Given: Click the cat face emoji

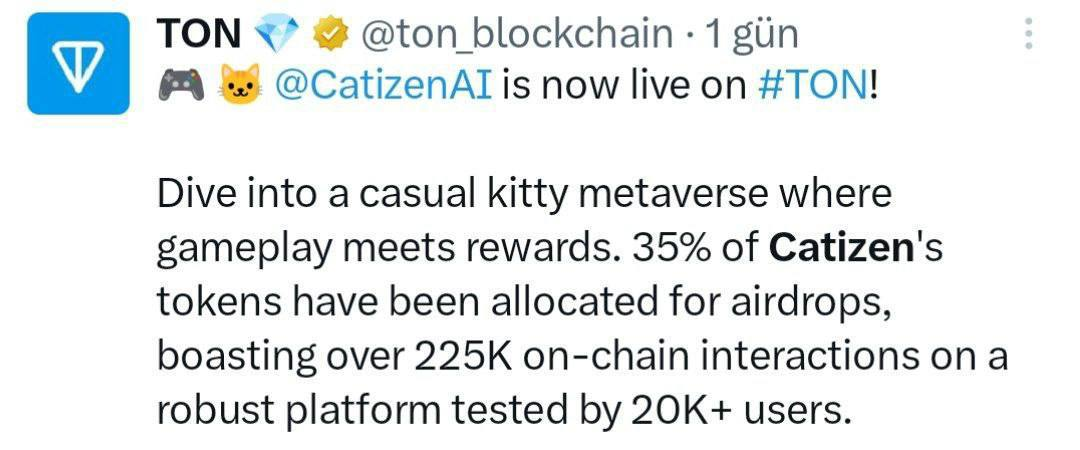Looking at the screenshot, I should click(240, 83).
